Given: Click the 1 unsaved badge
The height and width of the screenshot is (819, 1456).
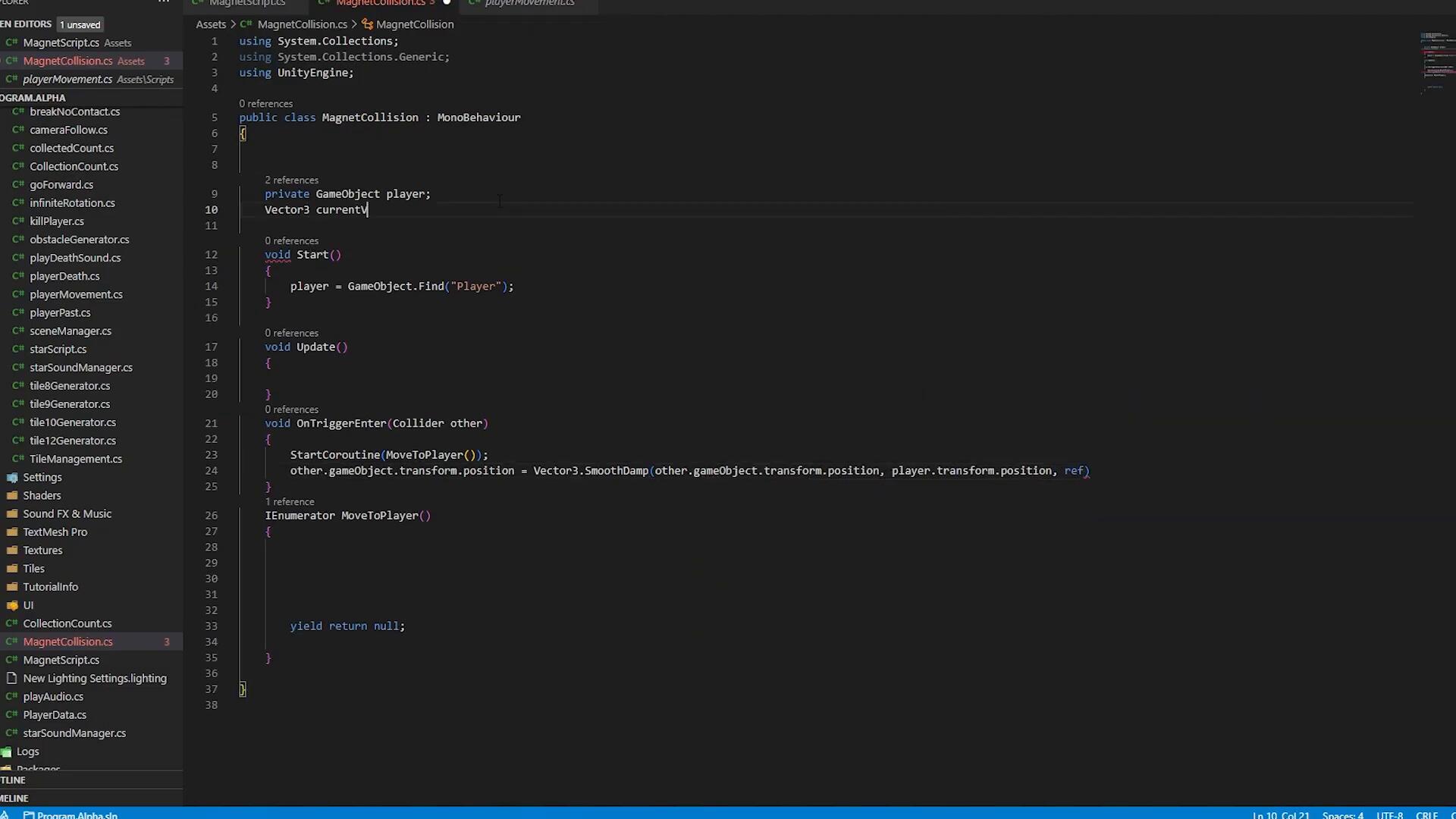Looking at the screenshot, I should pyautogui.click(x=80, y=24).
